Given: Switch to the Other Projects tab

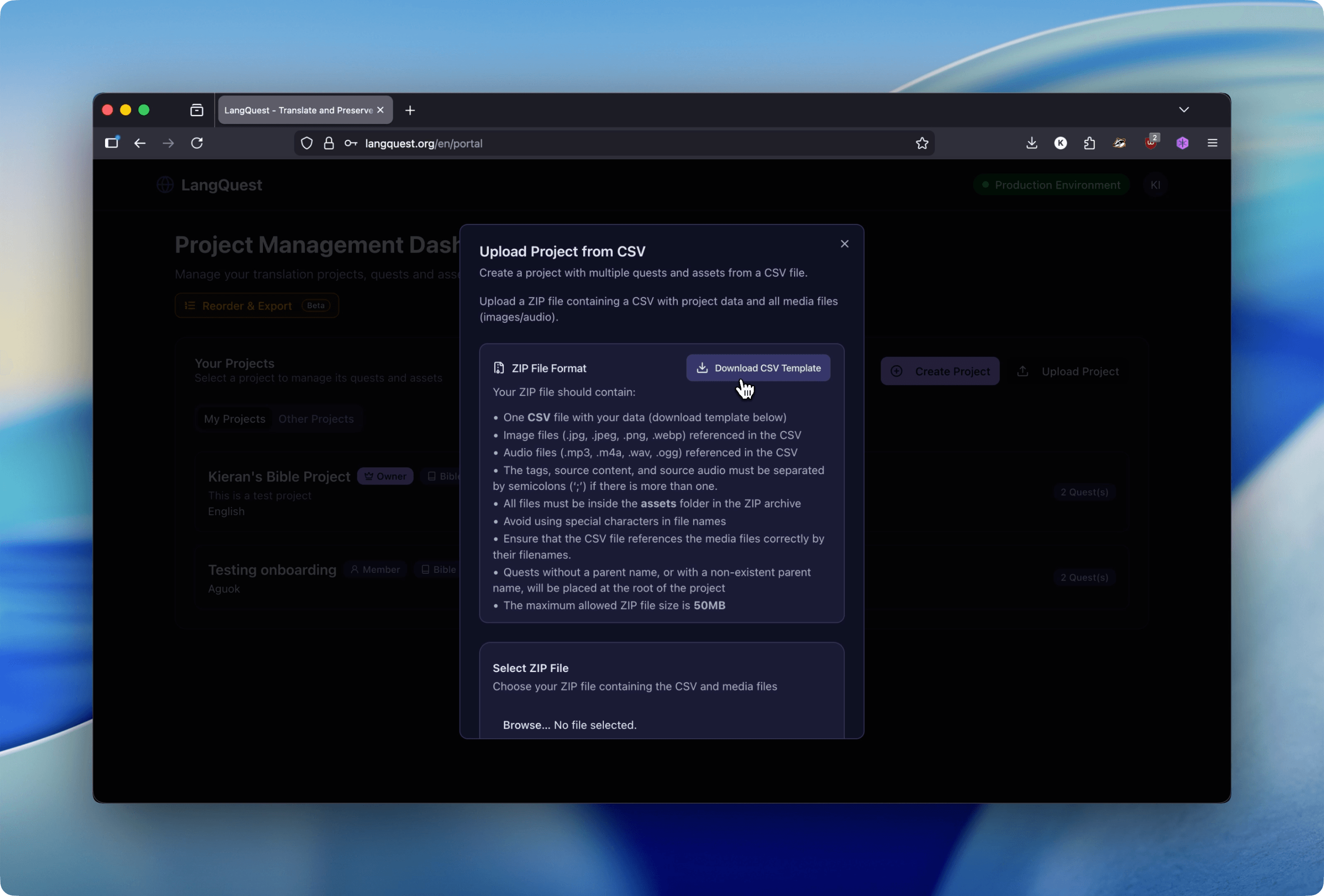Looking at the screenshot, I should point(316,419).
